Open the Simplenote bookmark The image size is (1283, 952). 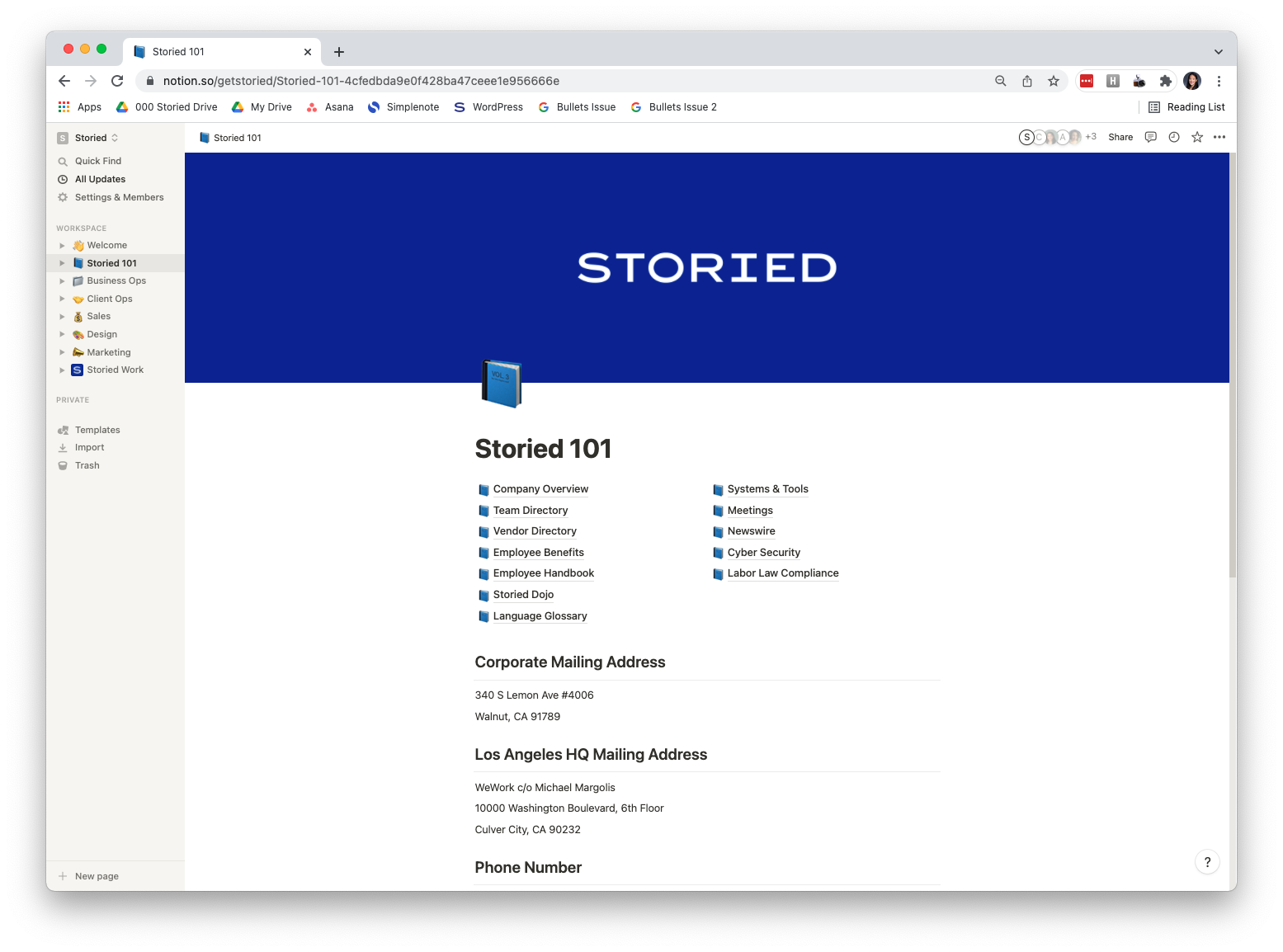coord(404,107)
